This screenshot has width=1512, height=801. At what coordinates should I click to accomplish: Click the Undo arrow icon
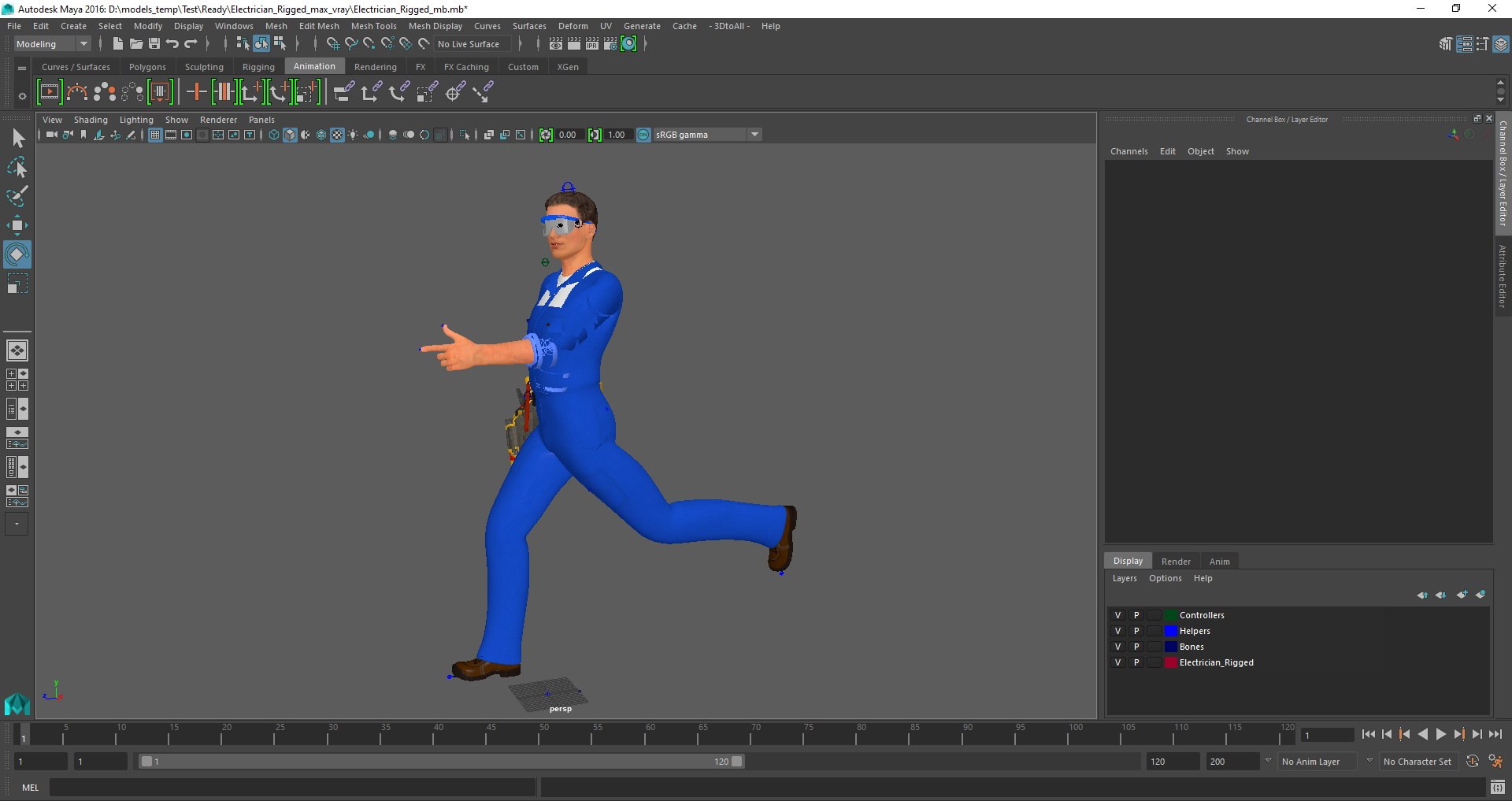coord(172,44)
